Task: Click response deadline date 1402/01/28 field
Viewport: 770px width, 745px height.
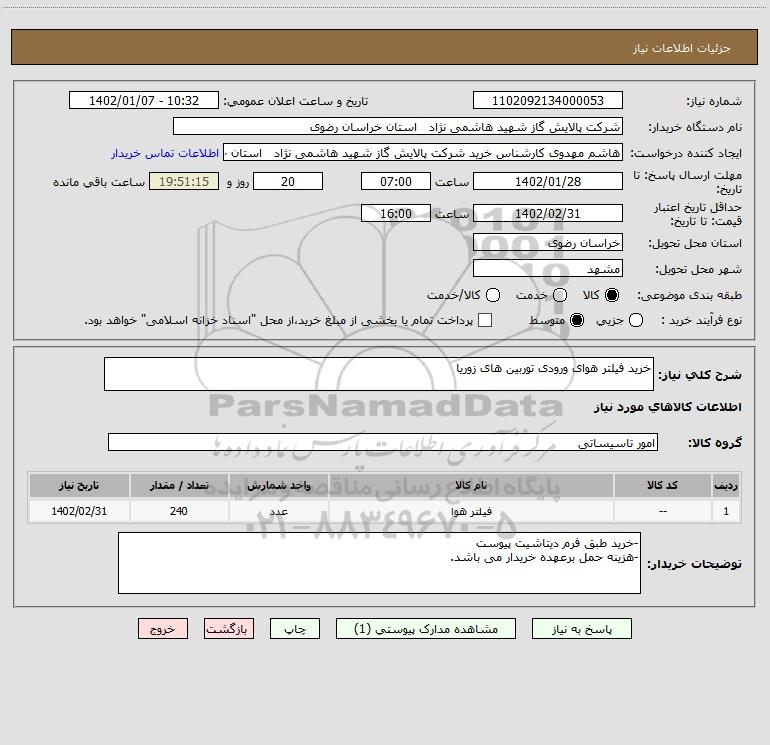Action: pyautogui.click(x=548, y=181)
